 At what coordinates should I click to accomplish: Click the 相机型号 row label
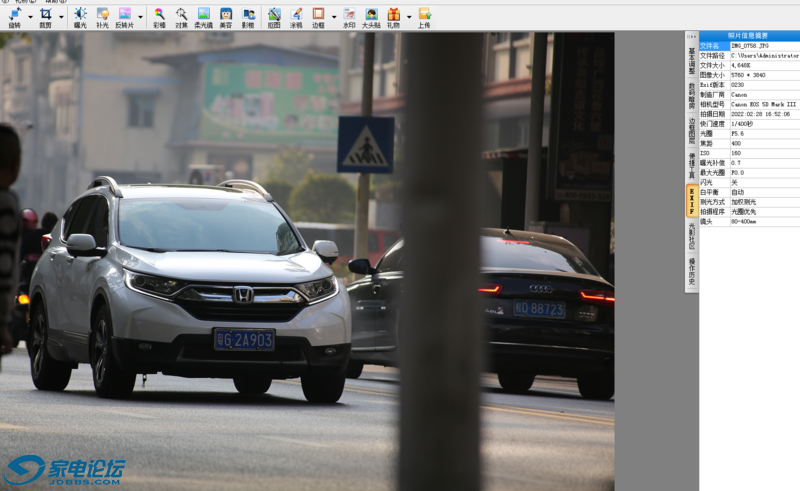(x=712, y=104)
